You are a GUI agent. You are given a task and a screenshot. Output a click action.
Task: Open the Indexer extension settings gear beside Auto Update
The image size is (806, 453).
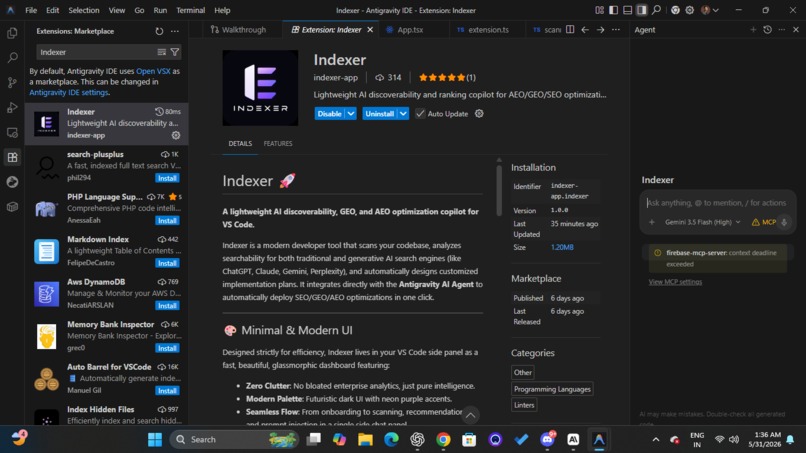(479, 114)
